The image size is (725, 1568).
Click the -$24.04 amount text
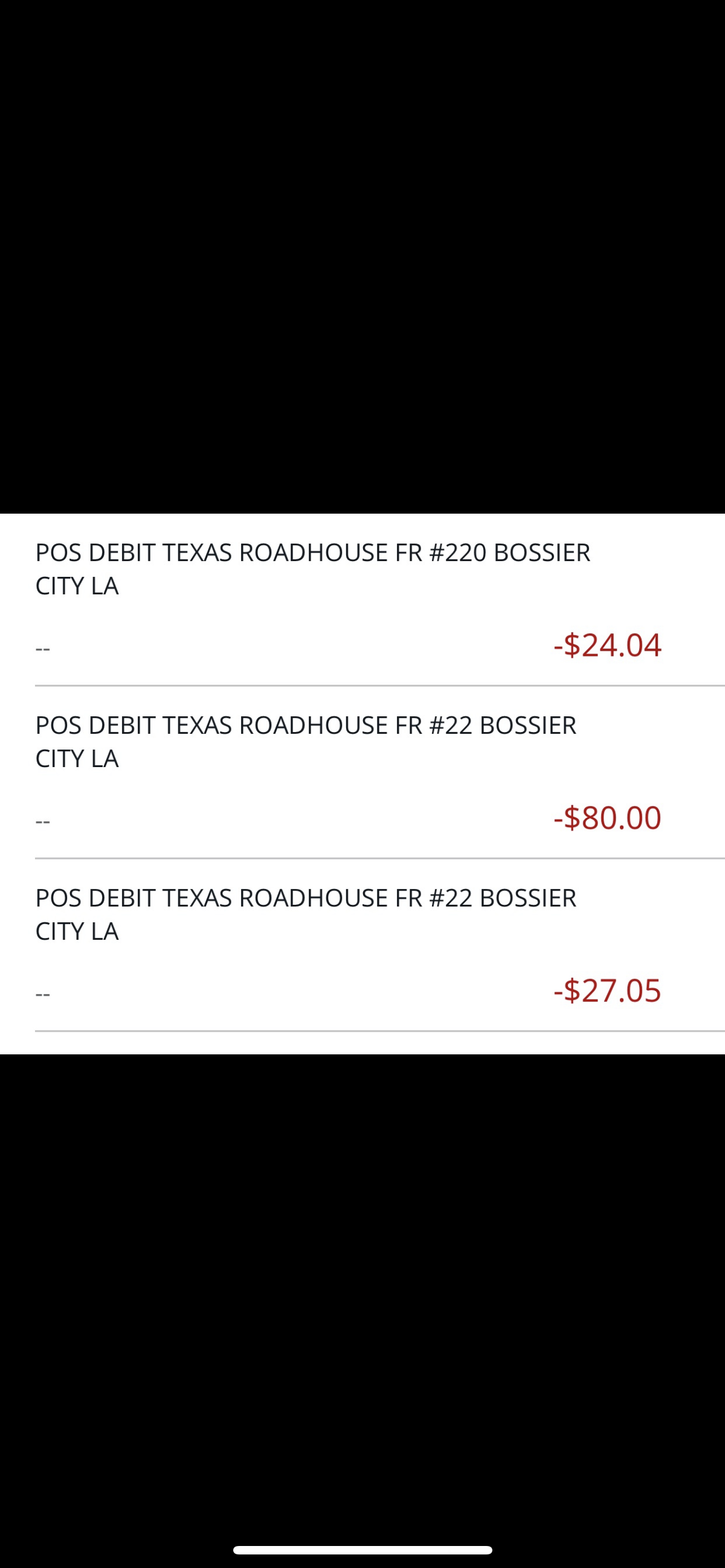608,647
